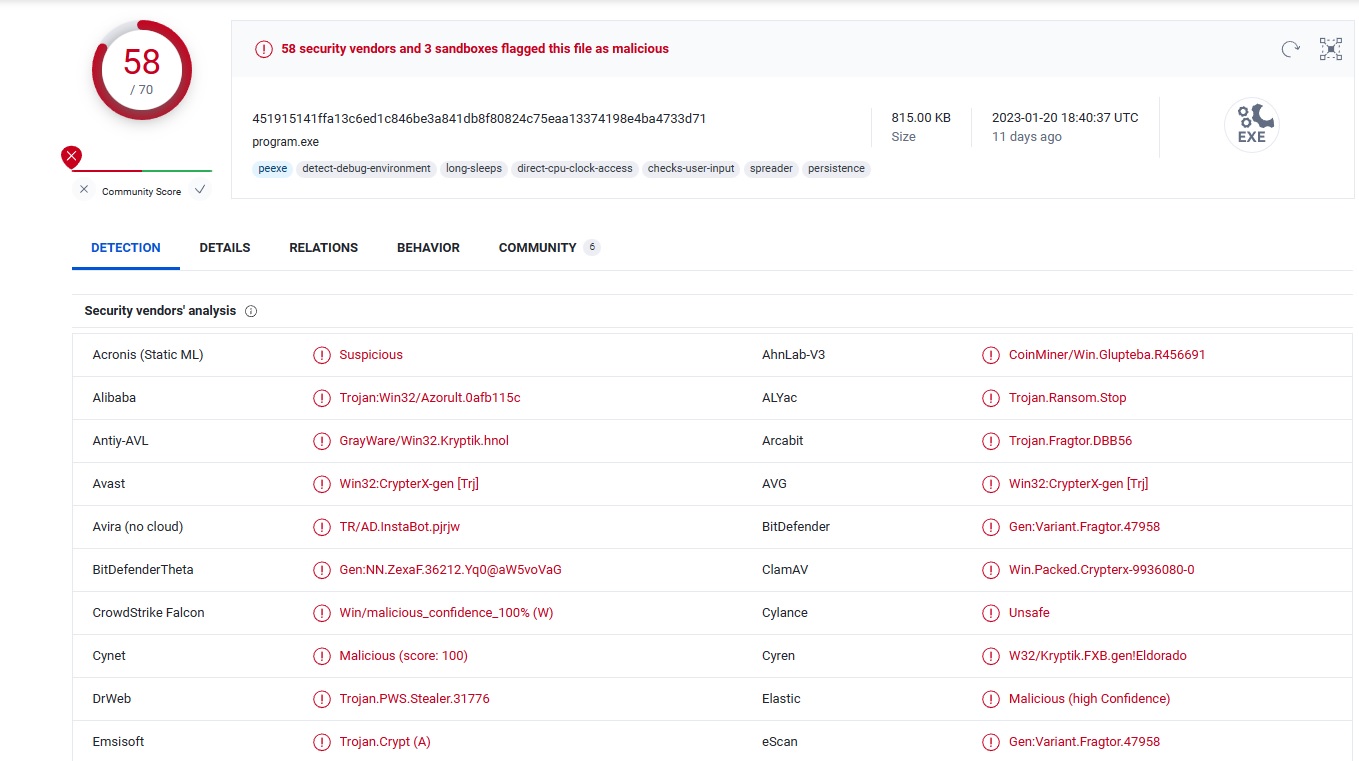This screenshot has width=1359, height=761.
Task: Click the Win/malicious_confidence_100% (W) result
Action: [446, 613]
